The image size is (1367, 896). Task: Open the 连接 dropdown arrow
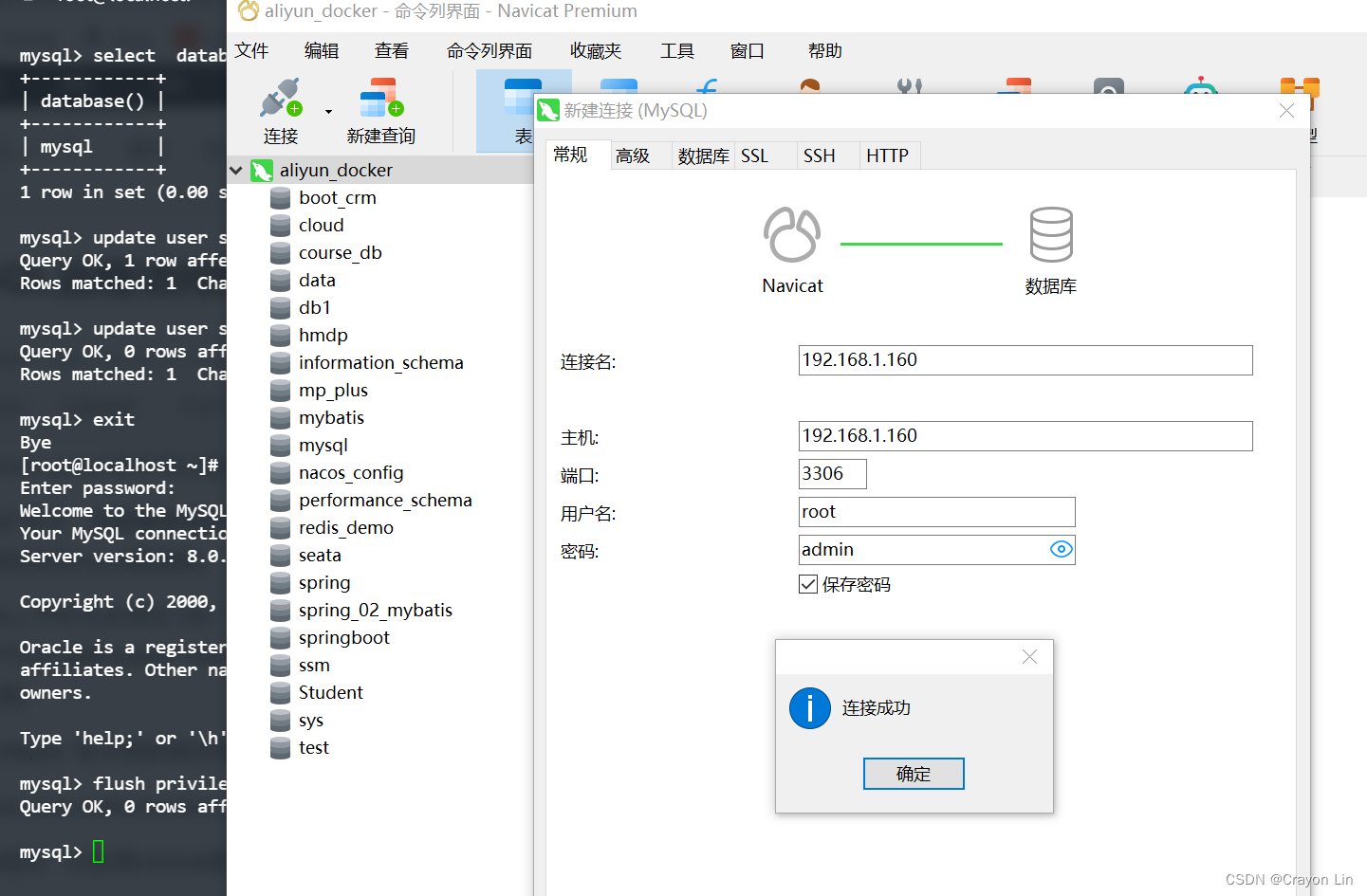click(x=328, y=112)
